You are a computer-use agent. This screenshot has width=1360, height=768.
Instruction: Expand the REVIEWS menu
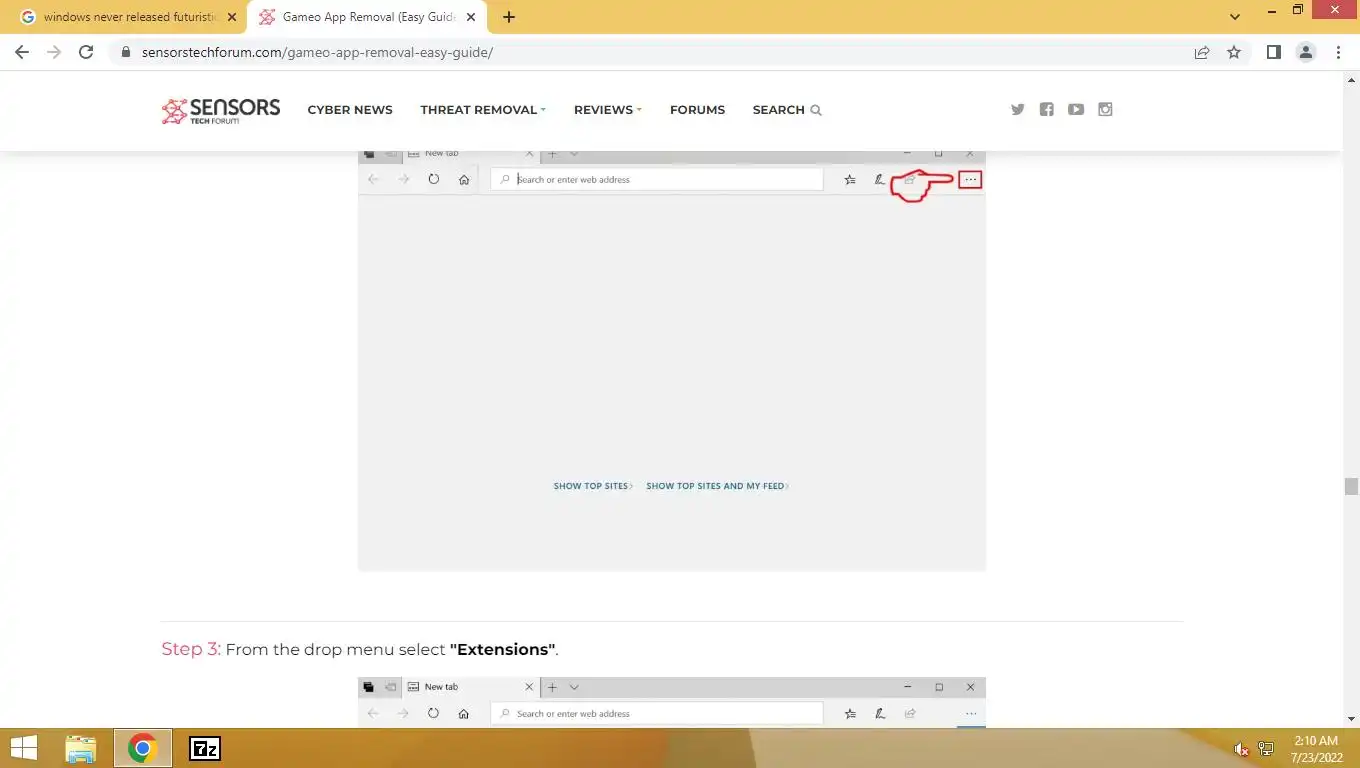(608, 110)
